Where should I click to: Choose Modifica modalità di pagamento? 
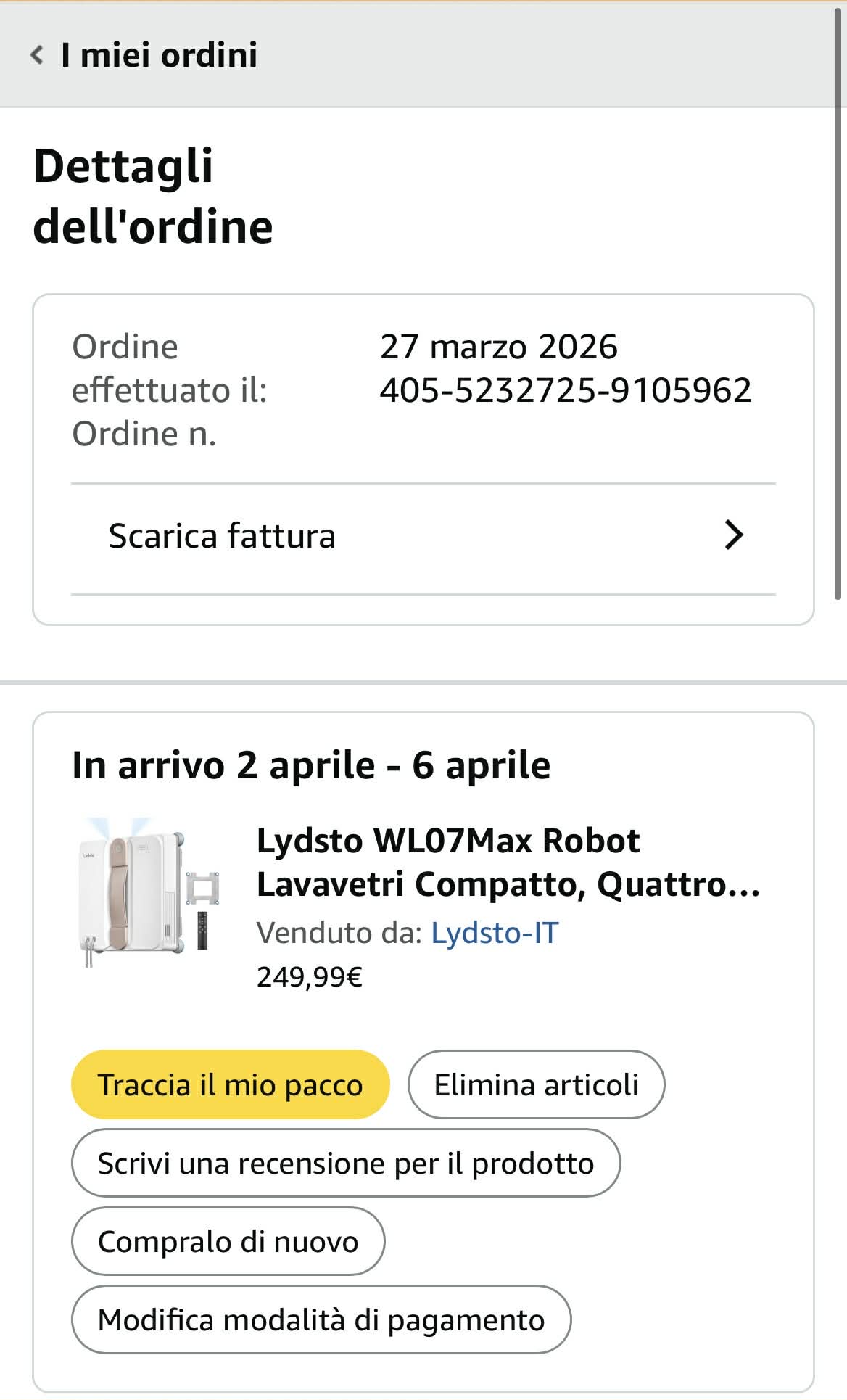[x=321, y=1320]
